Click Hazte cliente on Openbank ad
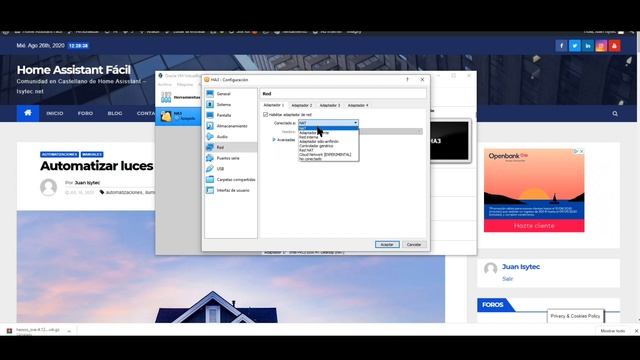The width and height of the screenshot is (640, 360). 534,226
